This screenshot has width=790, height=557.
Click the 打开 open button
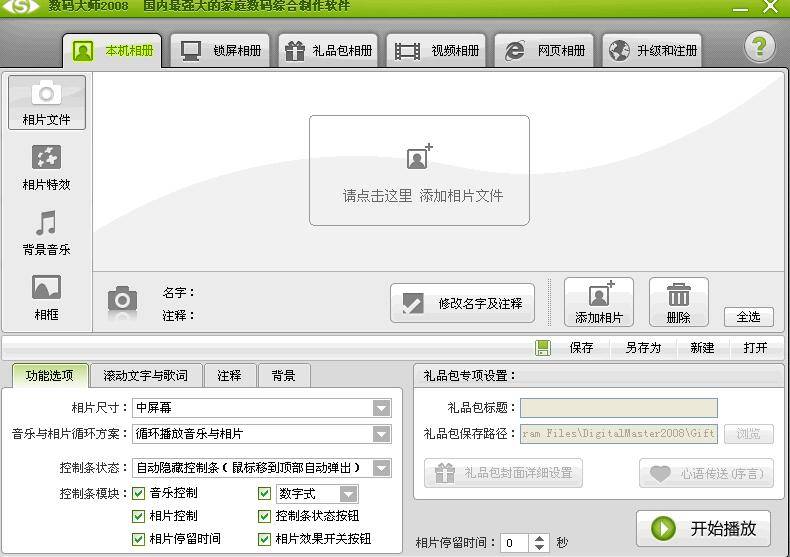(x=755, y=348)
